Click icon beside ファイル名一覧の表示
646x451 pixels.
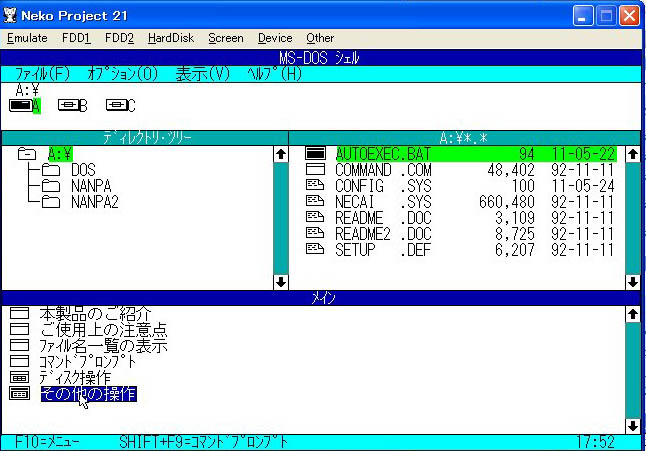click(19, 346)
